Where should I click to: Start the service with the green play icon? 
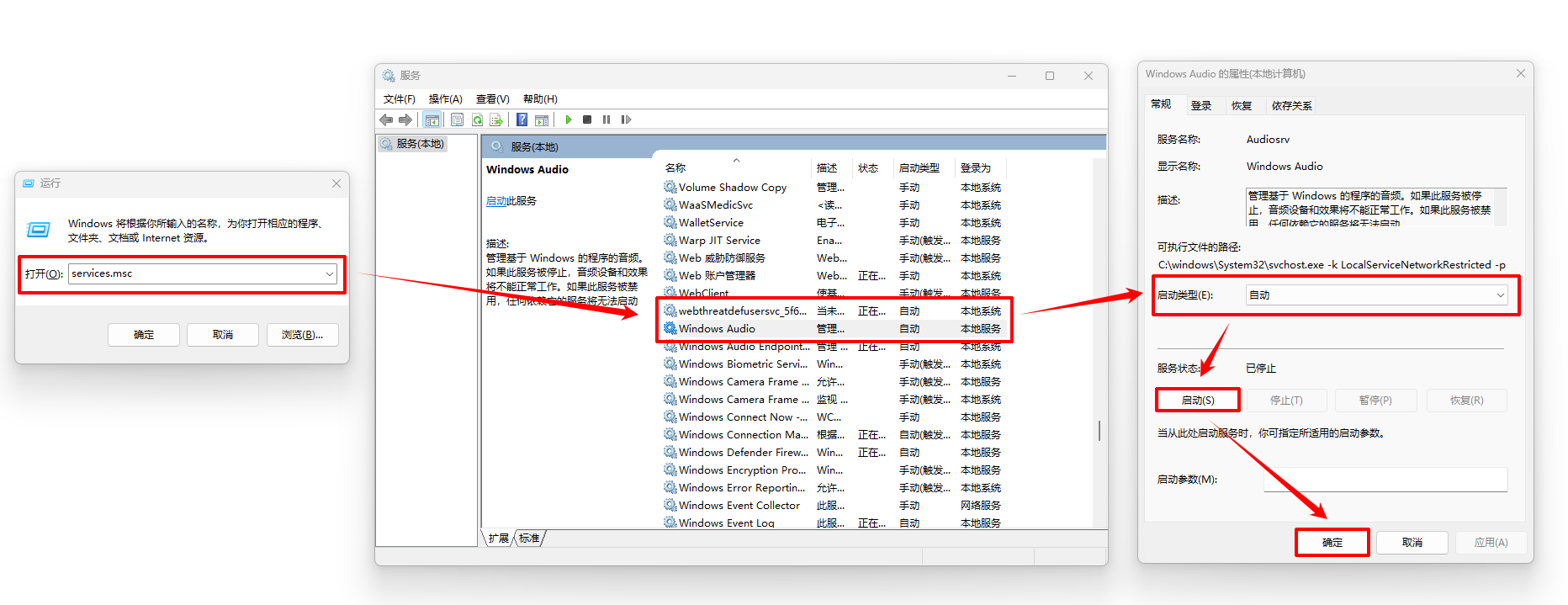tap(569, 119)
